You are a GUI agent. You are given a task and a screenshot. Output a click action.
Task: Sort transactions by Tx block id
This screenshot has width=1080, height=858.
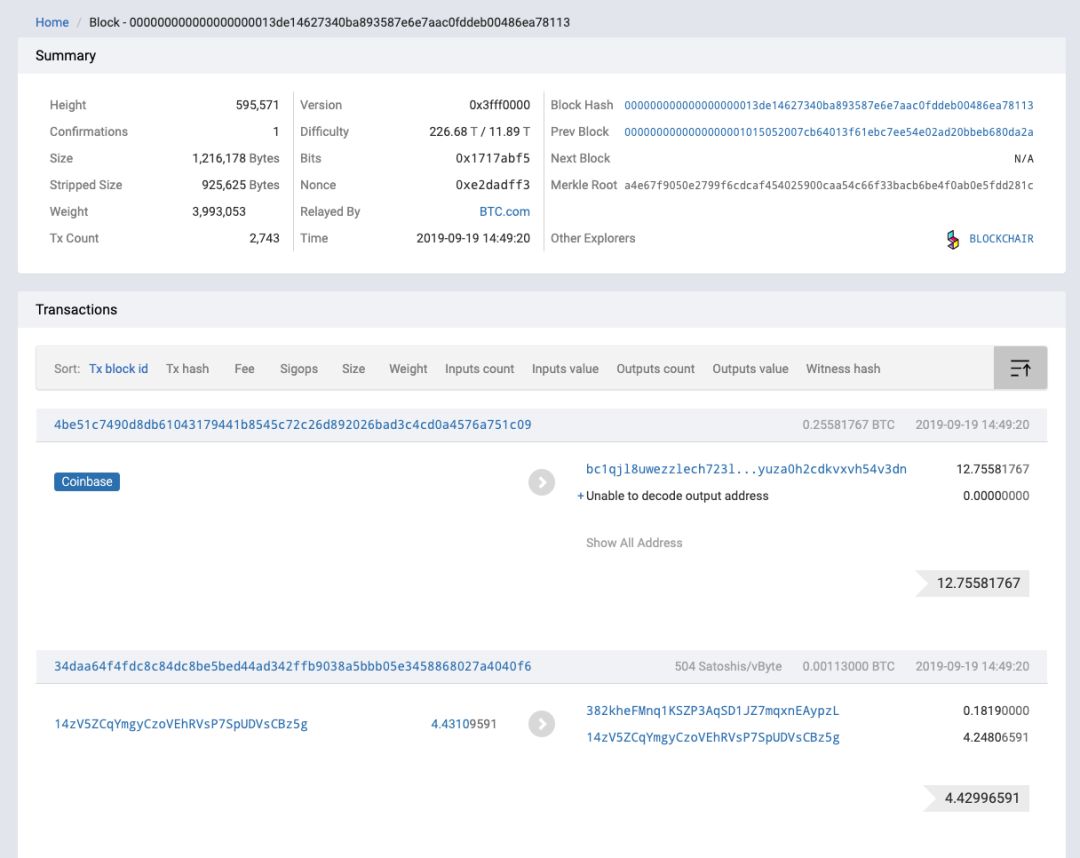point(118,369)
